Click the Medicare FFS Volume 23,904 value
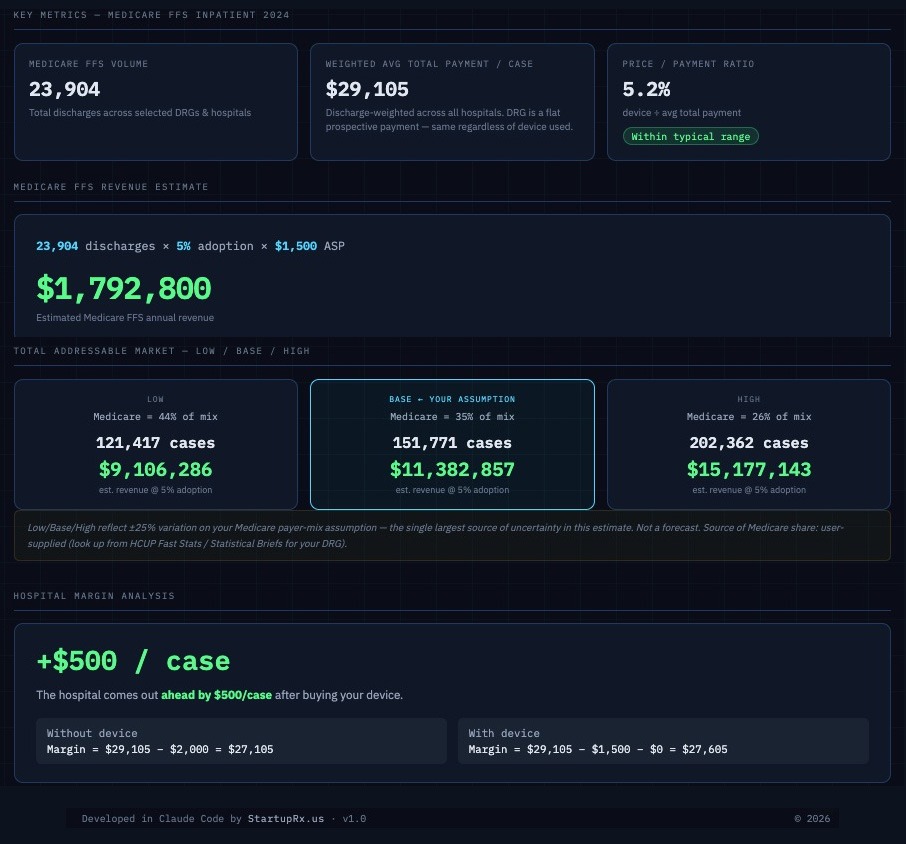 [x=64, y=89]
